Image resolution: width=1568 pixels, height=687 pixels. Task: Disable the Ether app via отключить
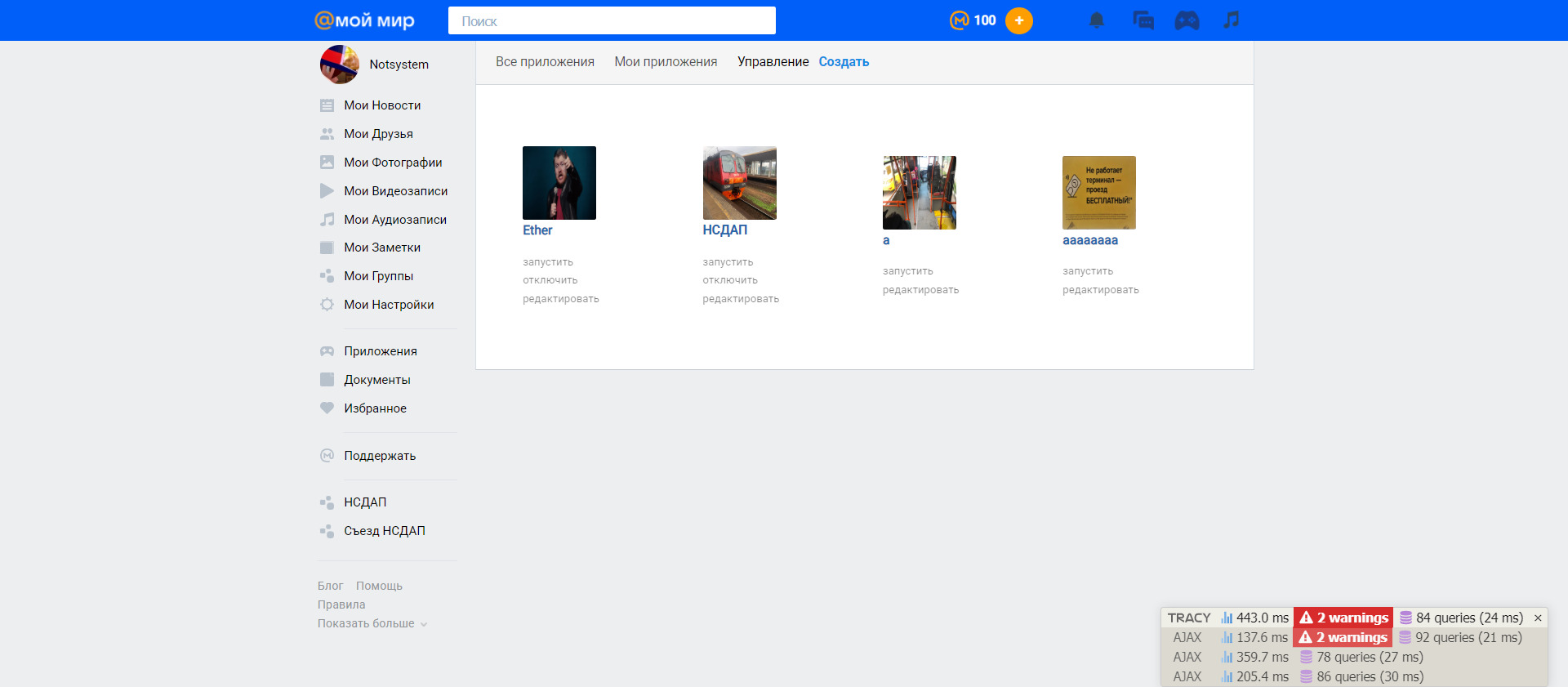pyautogui.click(x=550, y=280)
